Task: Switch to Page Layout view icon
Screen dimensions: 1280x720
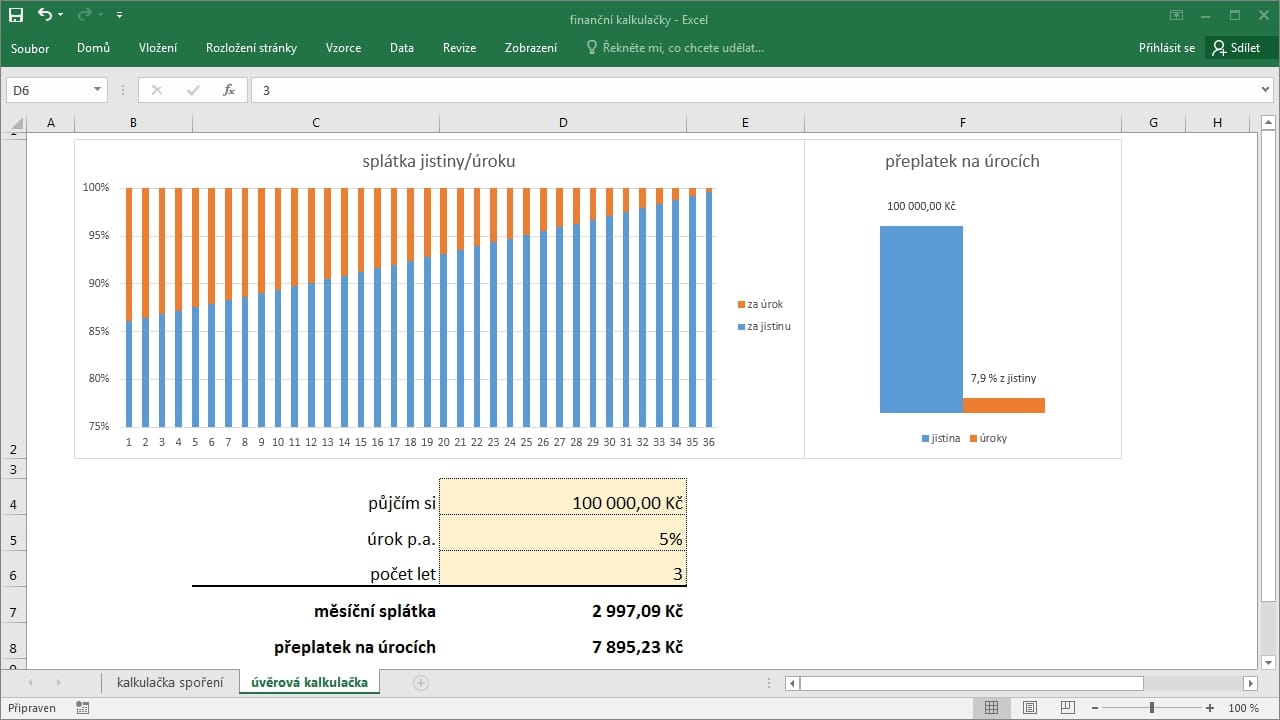Action: point(1030,708)
